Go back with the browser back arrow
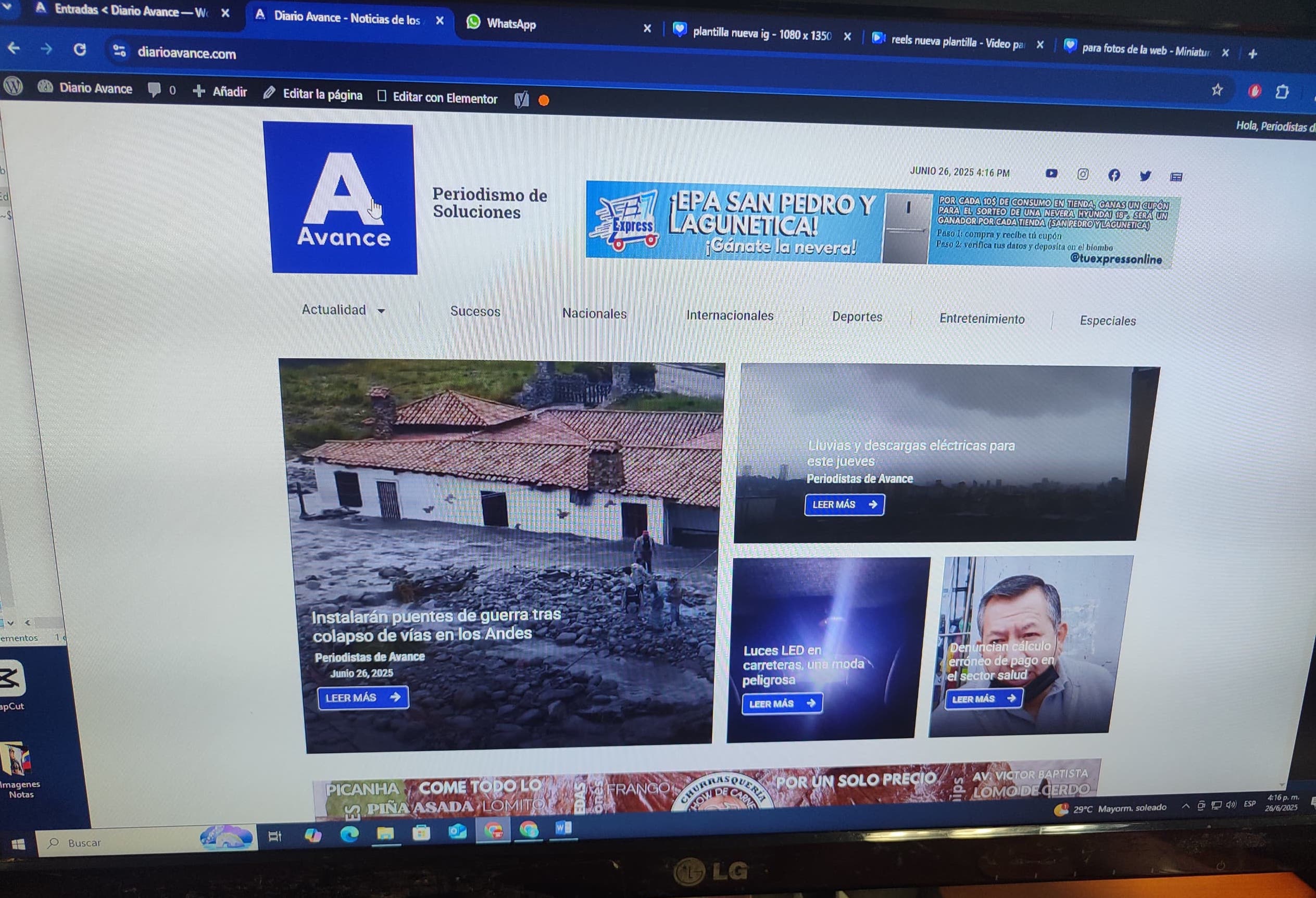The height and width of the screenshot is (898, 1316). (x=14, y=48)
